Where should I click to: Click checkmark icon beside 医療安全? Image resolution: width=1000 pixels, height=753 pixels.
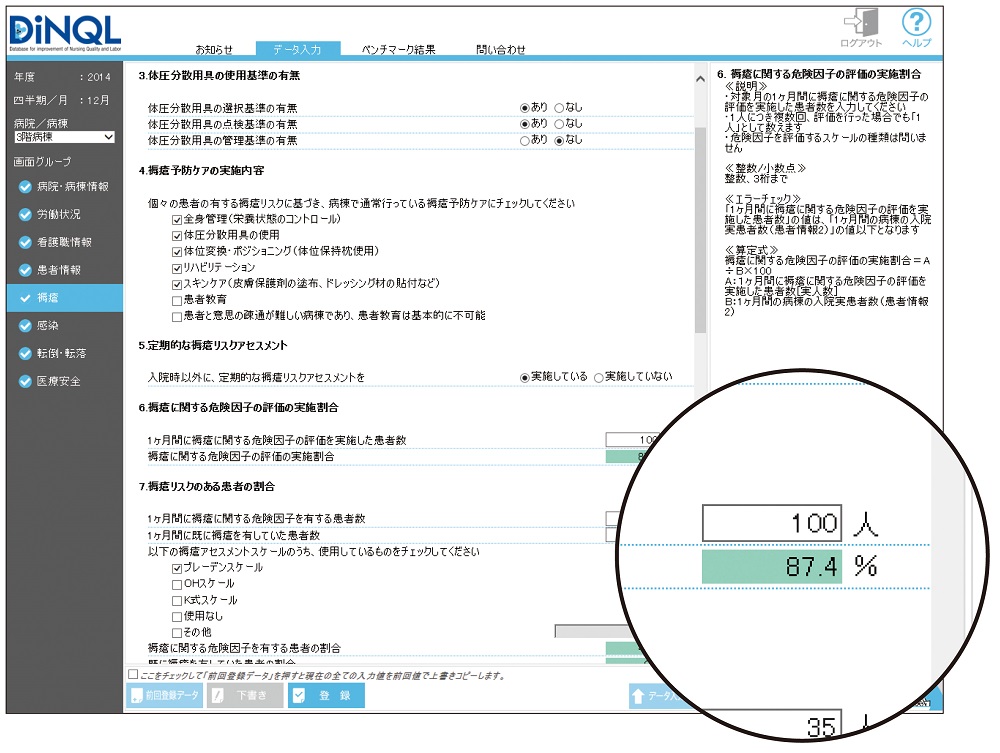tap(25, 381)
